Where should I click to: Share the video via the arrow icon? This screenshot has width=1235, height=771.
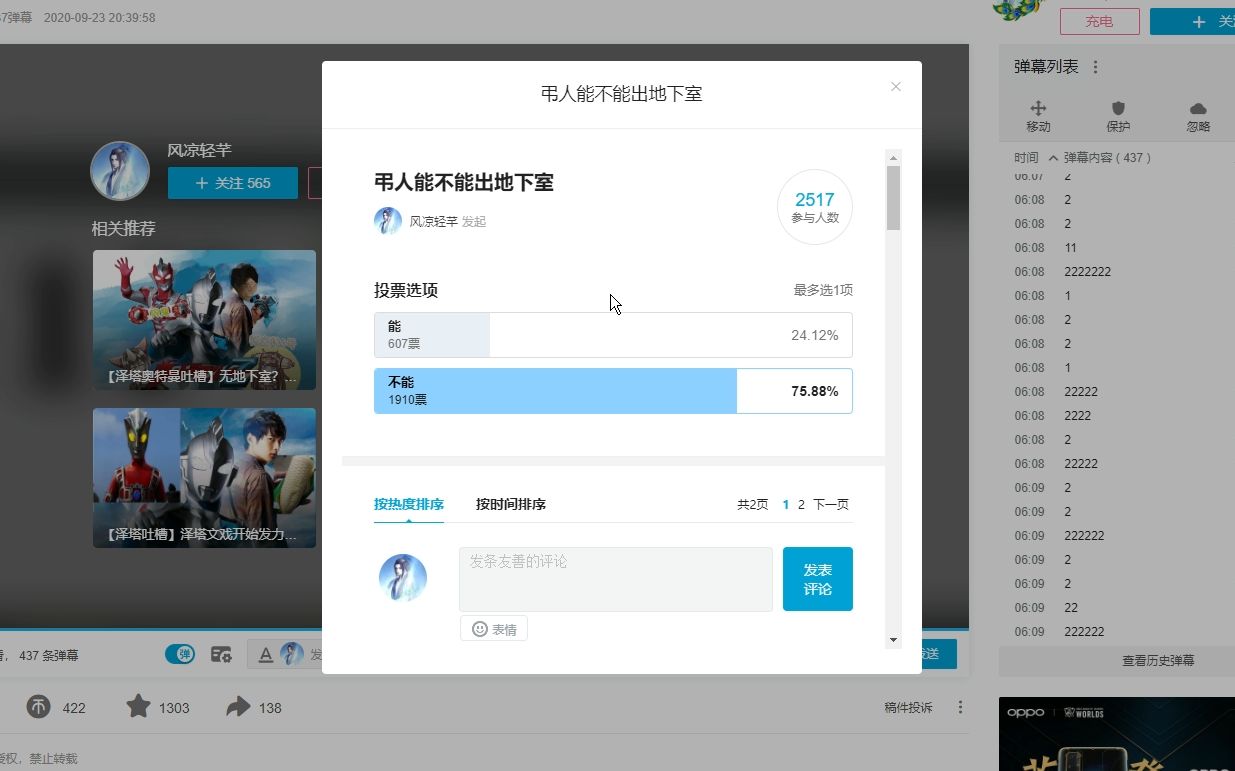[x=238, y=707]
